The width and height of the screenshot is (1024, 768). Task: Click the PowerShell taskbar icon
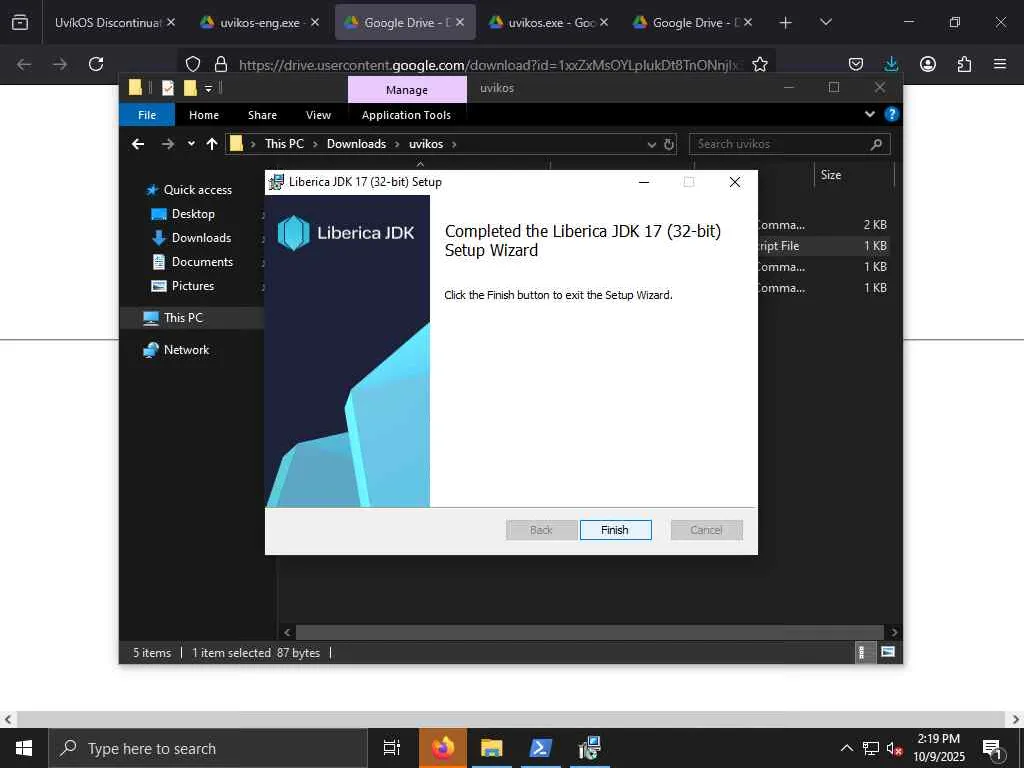click(x=540, y=748)
